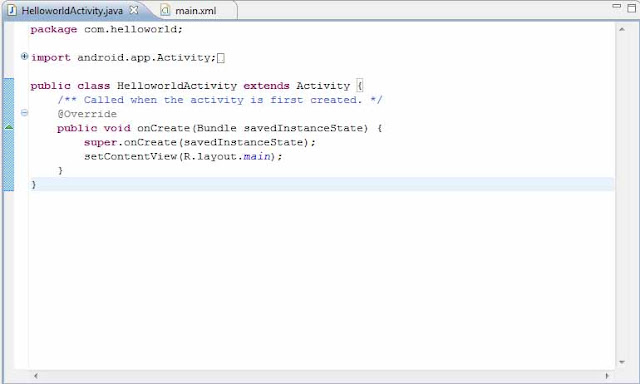
Task: Open the main.xml editor tab
Action: point(196,11)
